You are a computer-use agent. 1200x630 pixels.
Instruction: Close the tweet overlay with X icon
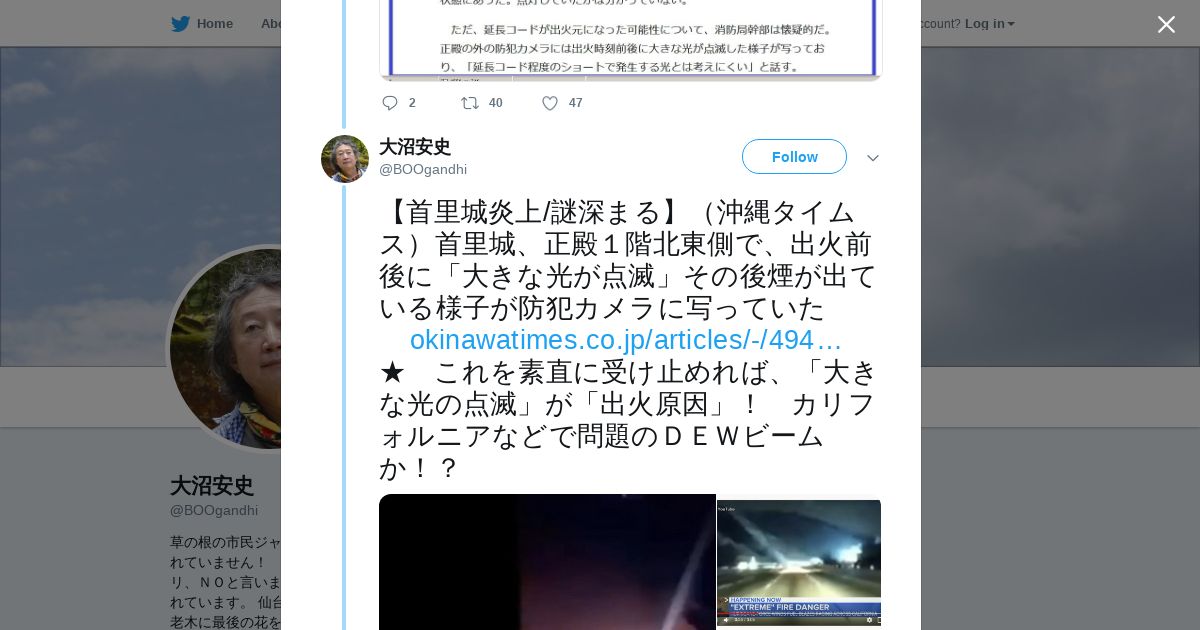click(x=1166, y=24)
